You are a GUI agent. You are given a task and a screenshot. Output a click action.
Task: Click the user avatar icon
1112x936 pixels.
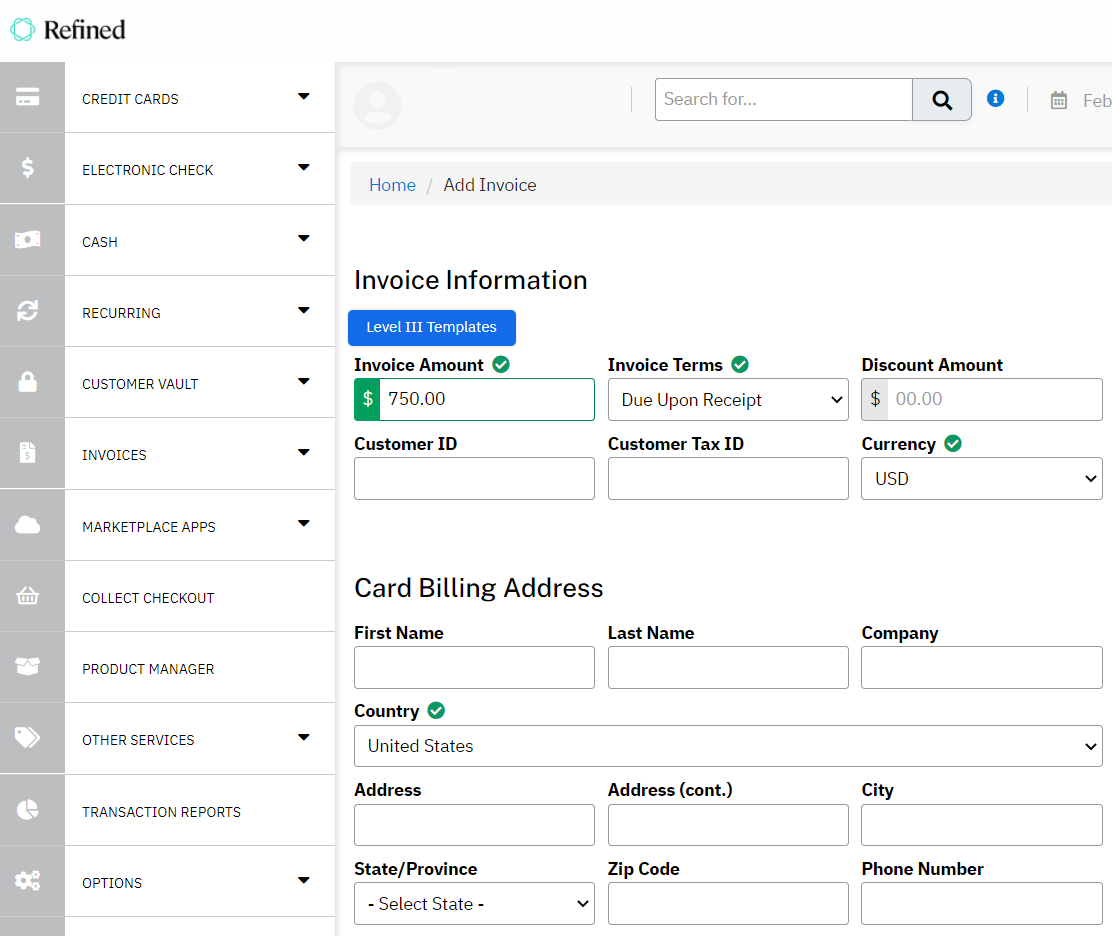coord(377,106)
